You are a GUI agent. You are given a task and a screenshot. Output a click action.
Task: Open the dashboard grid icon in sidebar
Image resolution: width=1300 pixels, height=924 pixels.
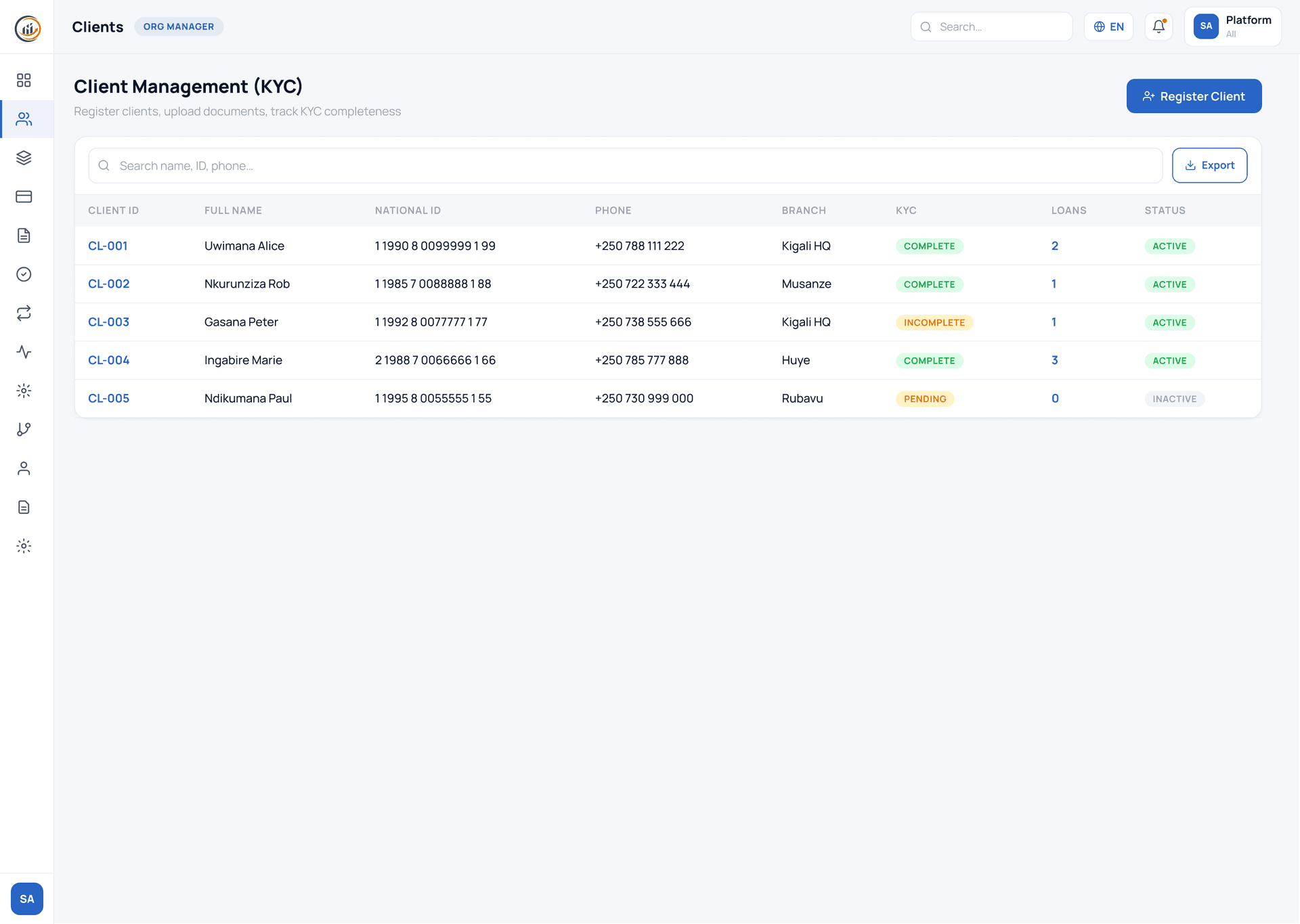(x=24, y=80)
